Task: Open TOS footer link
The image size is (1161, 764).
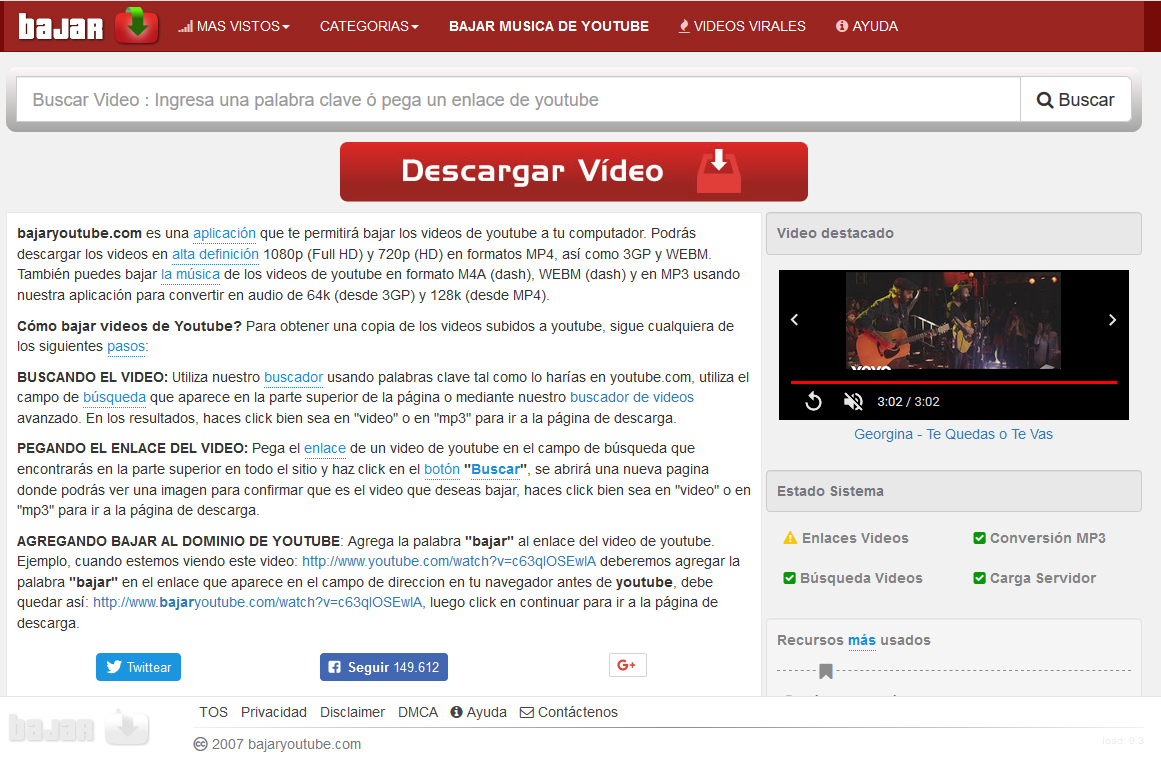Action: pos(213,712)
